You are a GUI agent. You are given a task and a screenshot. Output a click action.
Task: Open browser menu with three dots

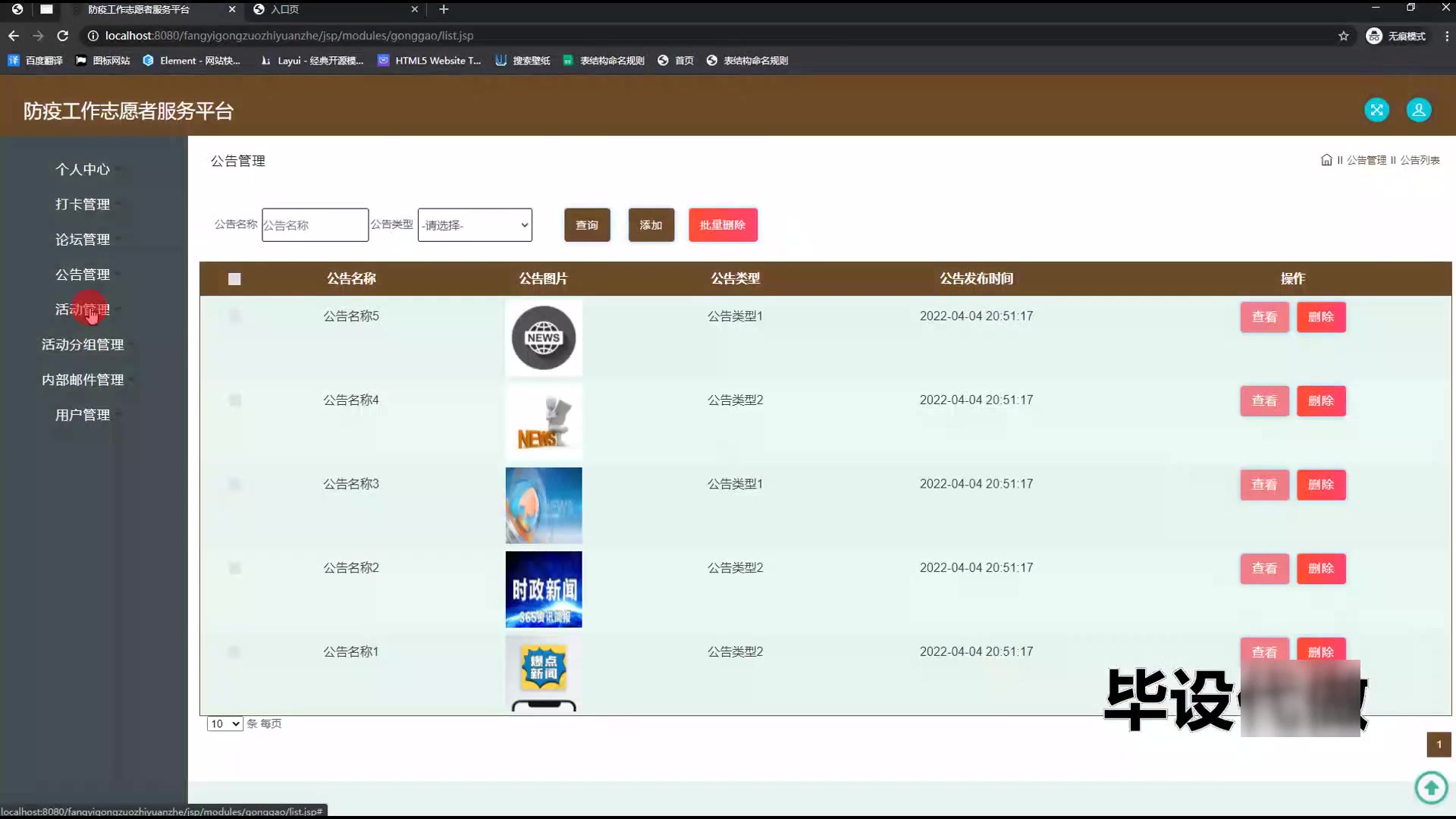tap(1446, 36)
